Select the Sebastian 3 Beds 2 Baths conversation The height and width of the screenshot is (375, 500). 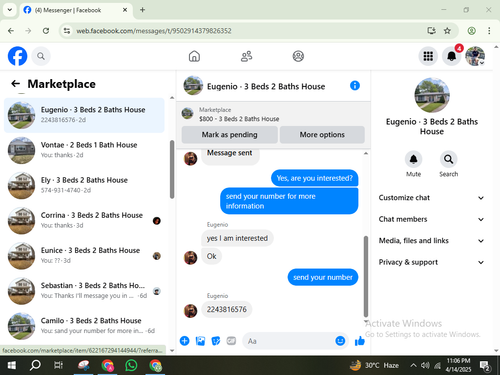(x=84, y=291)
